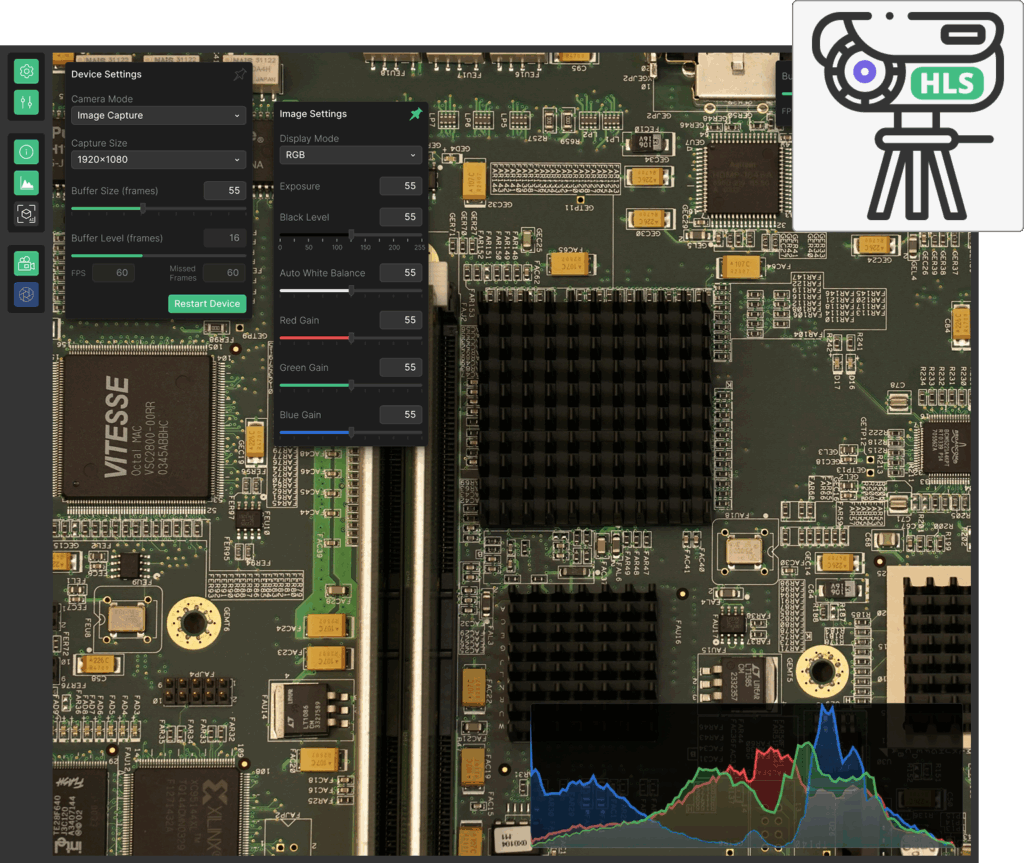Expand the Camera Mode dropdown
Image resolution: width=1024 pixels, height=863 pixels.
click(159, 116)
